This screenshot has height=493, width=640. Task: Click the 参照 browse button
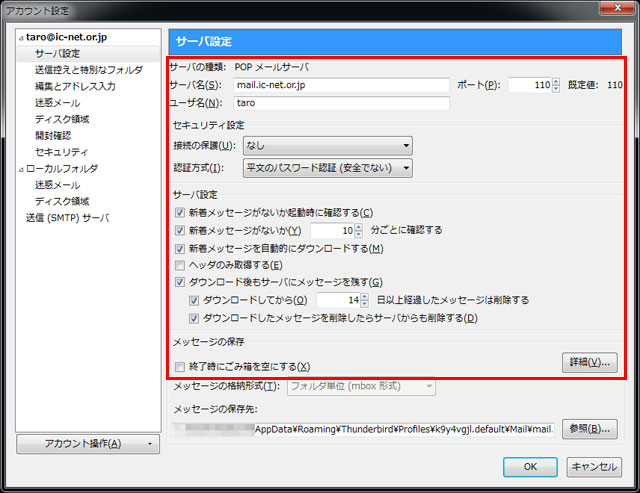point(588,429)
